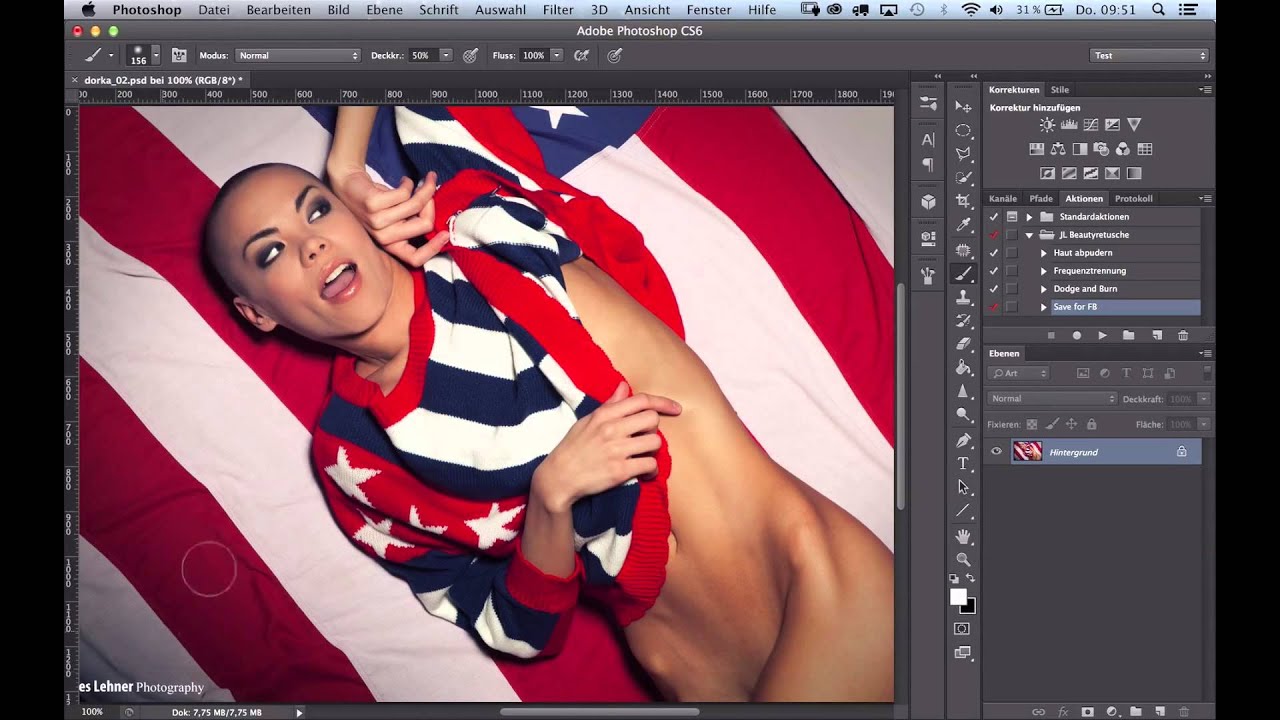Select the Clone Stamp tool

963,297
